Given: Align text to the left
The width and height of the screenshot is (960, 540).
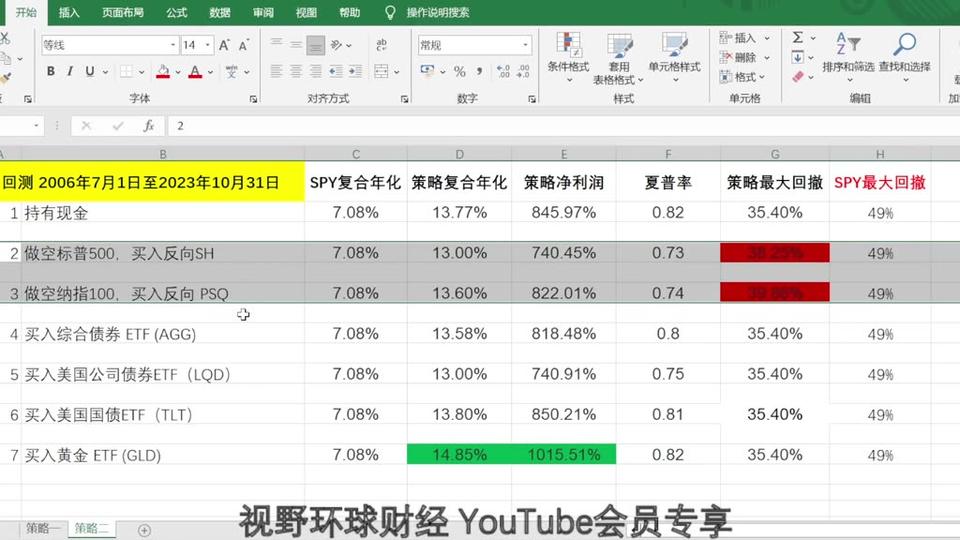Looking at the screenshot, I should point(277,72).
